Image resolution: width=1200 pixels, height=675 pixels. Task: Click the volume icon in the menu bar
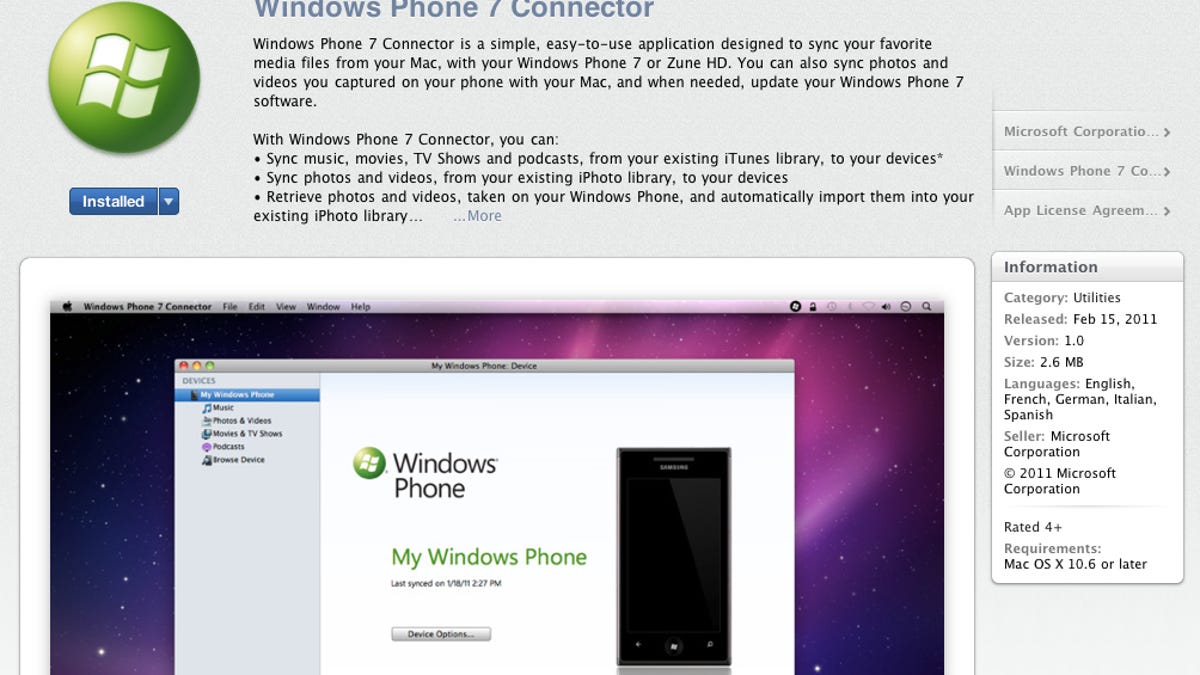886,306
